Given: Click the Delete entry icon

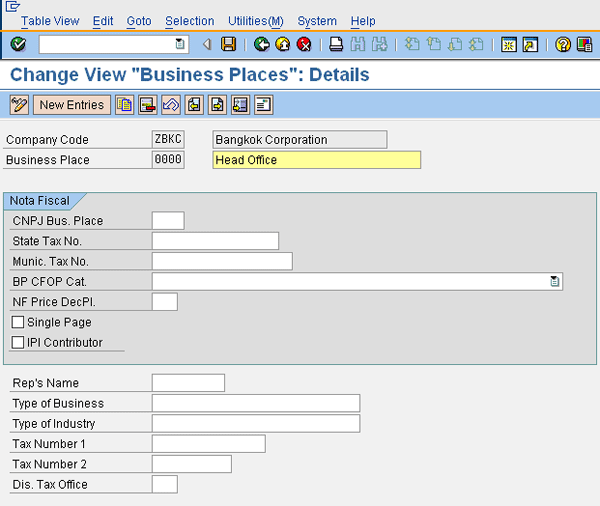Looking at the screenshot, I should (147, 104).
